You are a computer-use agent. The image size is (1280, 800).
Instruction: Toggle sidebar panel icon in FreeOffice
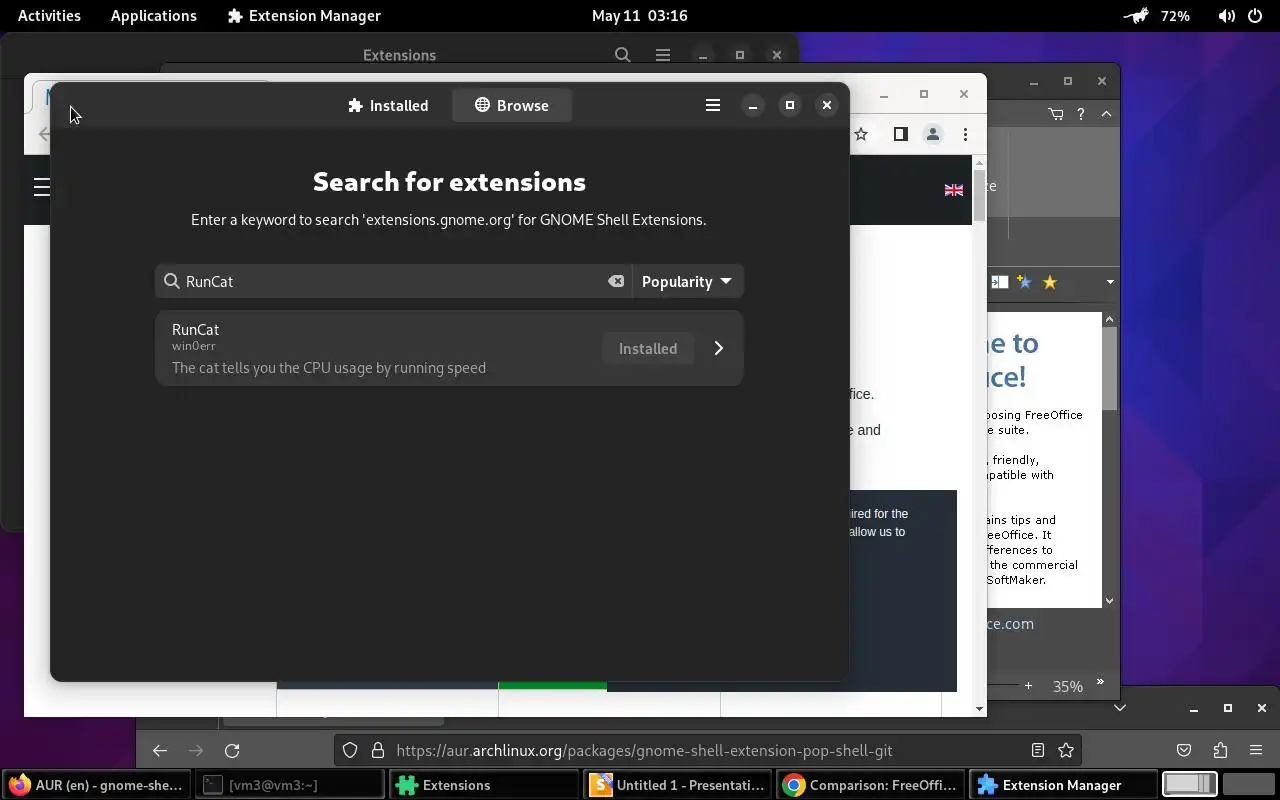999,282
